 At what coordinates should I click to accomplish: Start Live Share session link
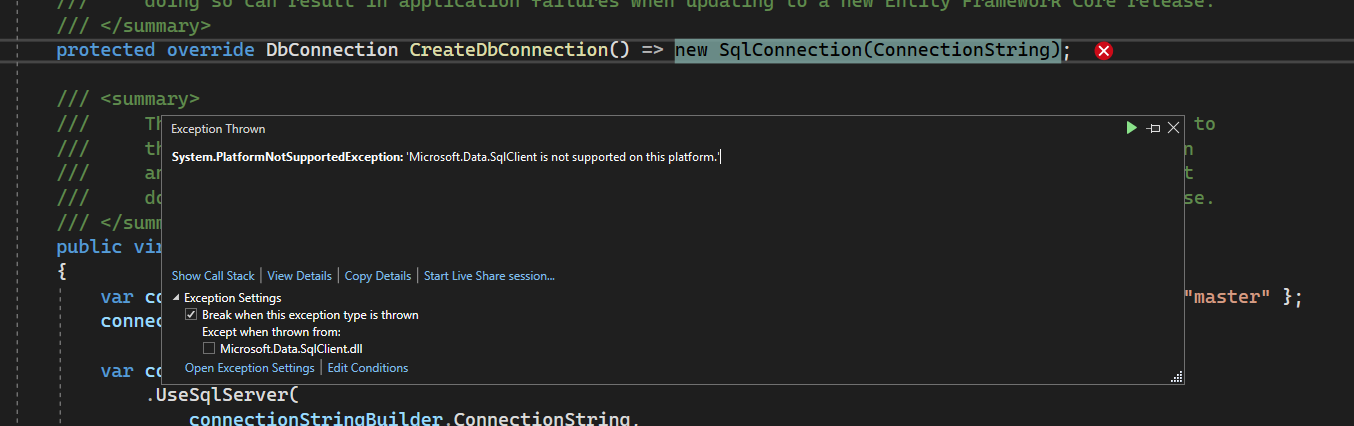click(489, 276)
